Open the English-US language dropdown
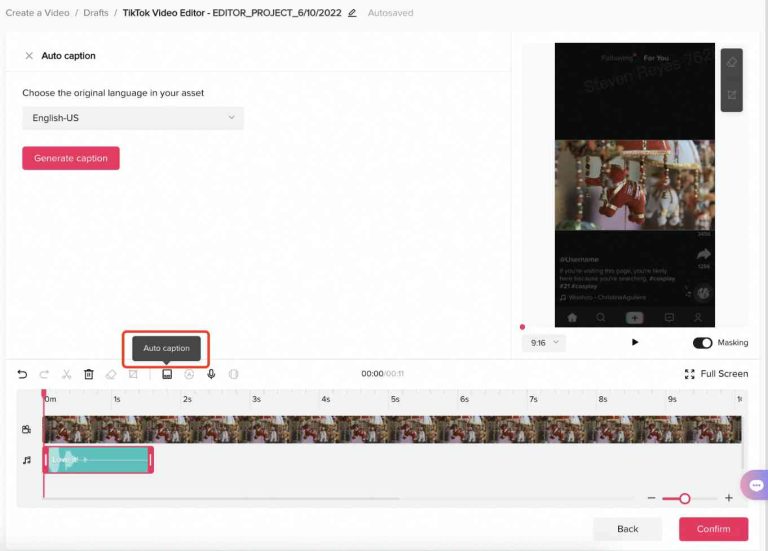The height and width of the screenshot is (551, 768). (133, 118)
